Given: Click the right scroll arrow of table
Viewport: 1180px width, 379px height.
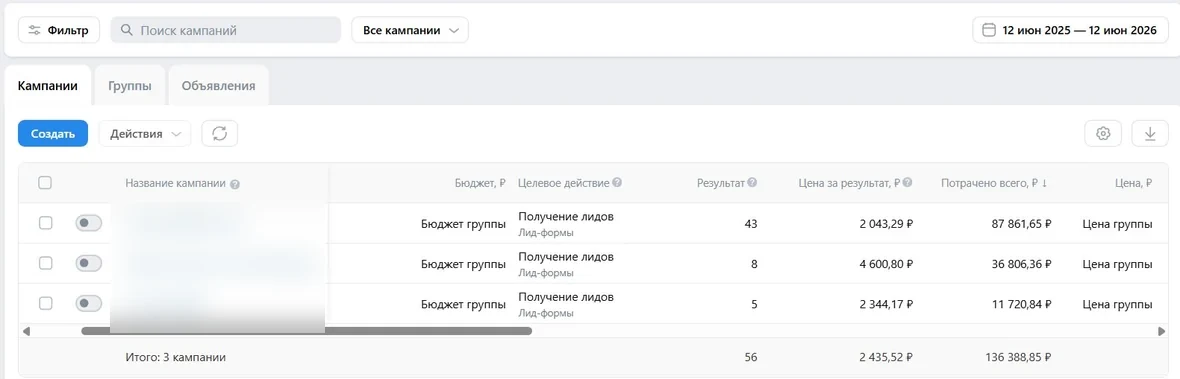Looking at the screenshot, I should pyautogui.click(x=1161, y=331).
